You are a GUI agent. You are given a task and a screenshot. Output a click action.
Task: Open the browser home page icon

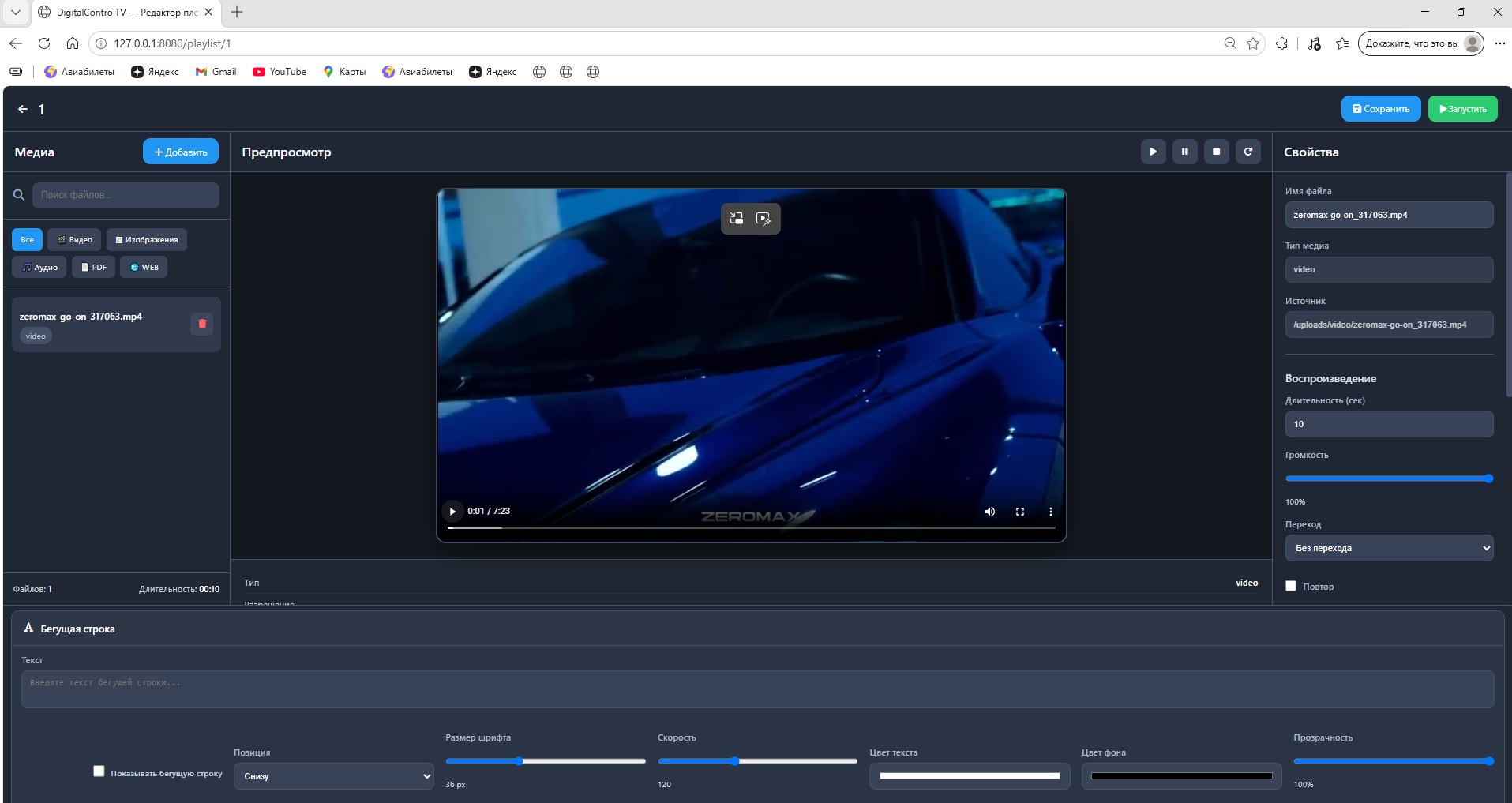click(73, 43)
